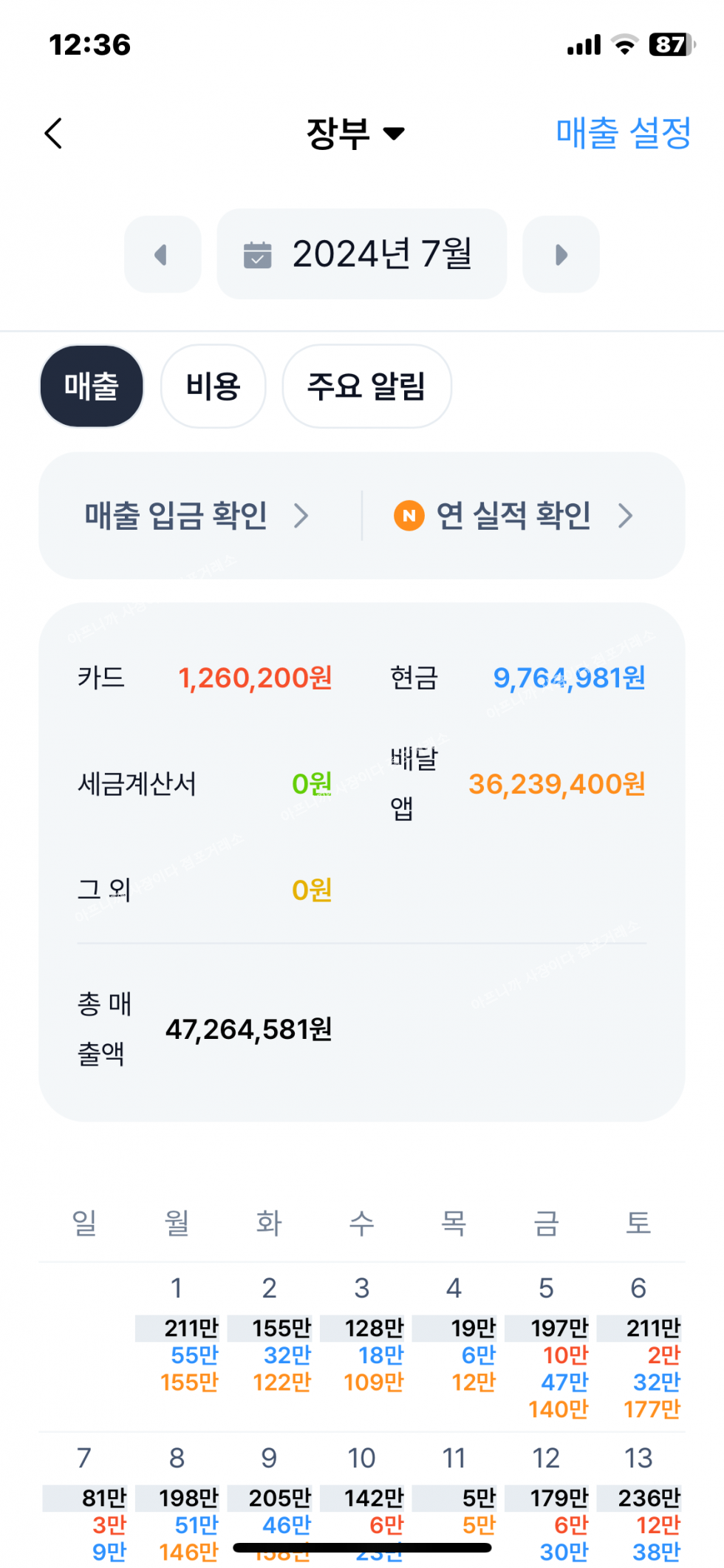Image resolution: width=724 pixels, height=1568 pixels.
Task: Expand 매출 입금 확인 chevron
Action: (301, 516)
